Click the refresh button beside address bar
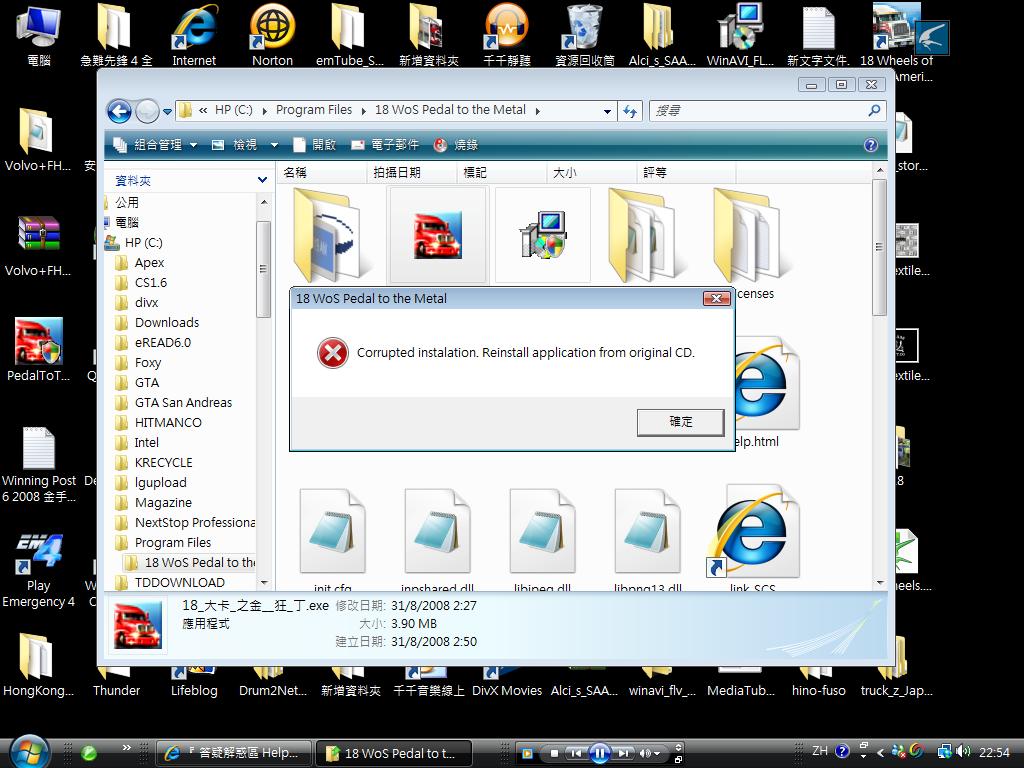 pos(630,111)
